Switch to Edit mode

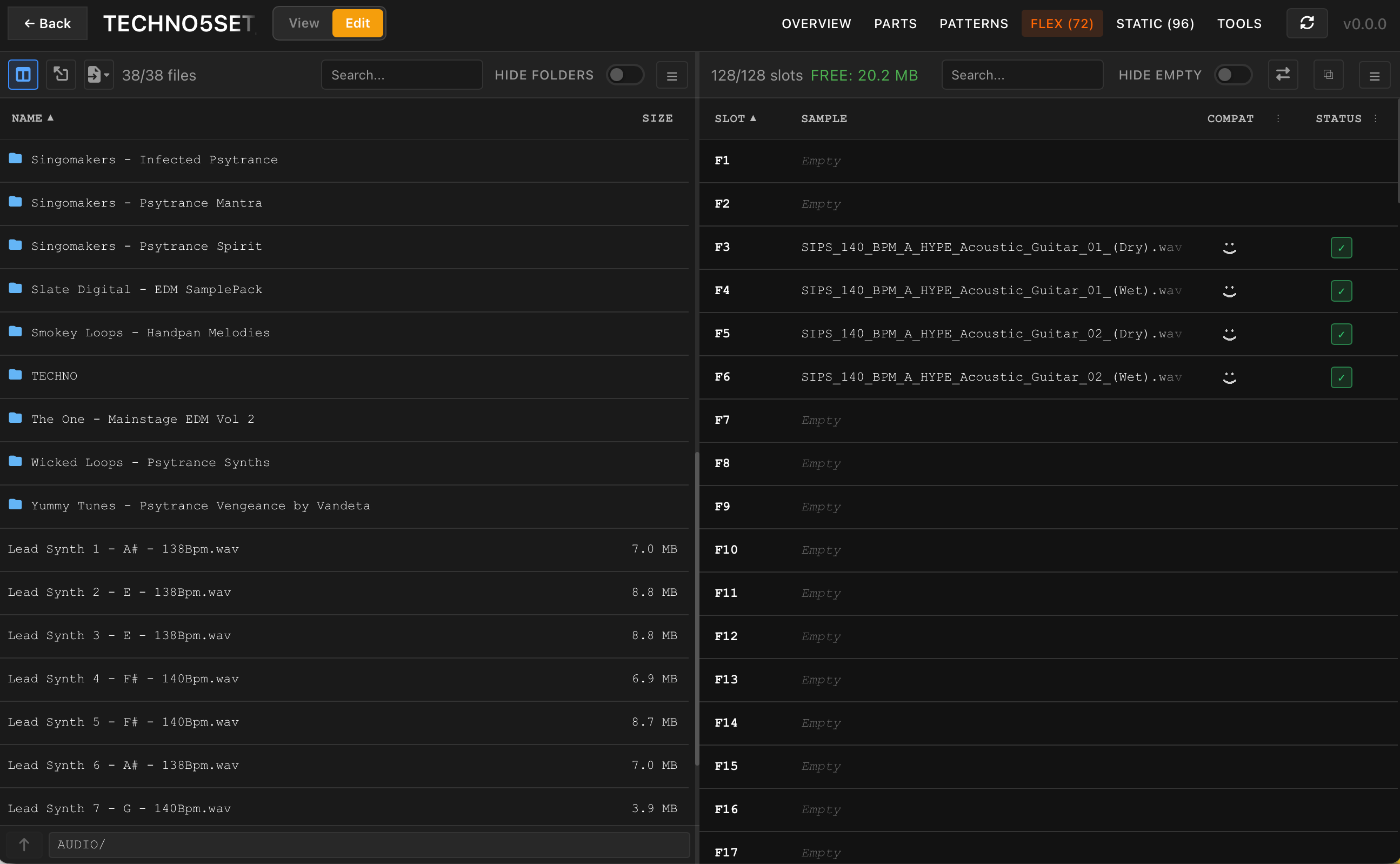(358, 23)
